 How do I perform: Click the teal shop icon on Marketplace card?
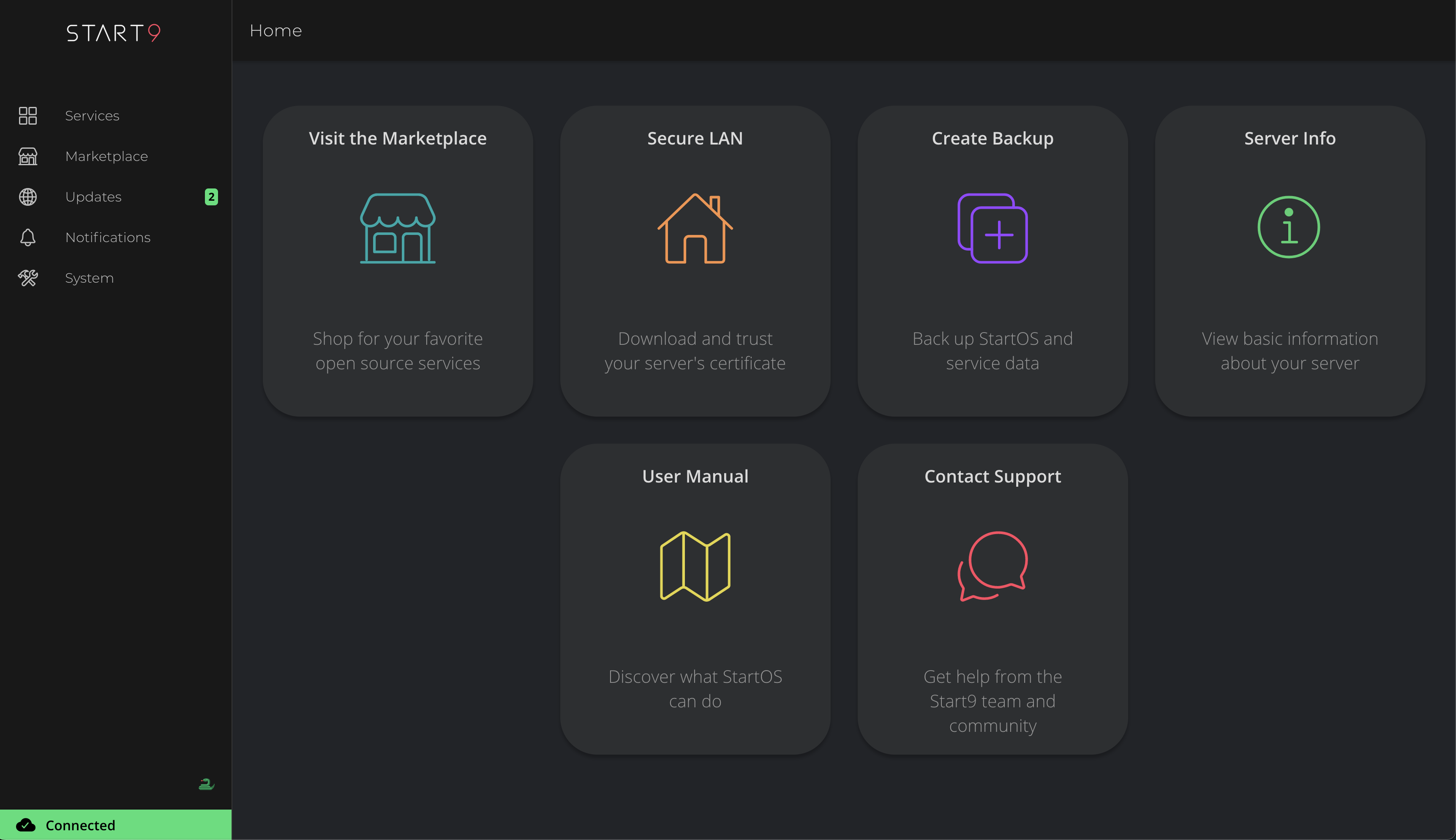tap(398, 229)
